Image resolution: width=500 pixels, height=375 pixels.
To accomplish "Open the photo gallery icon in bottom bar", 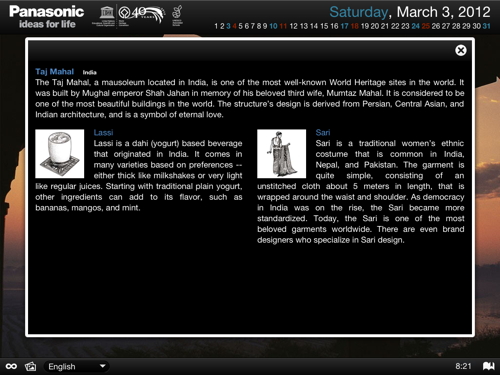I will click(x=30, y=366).
